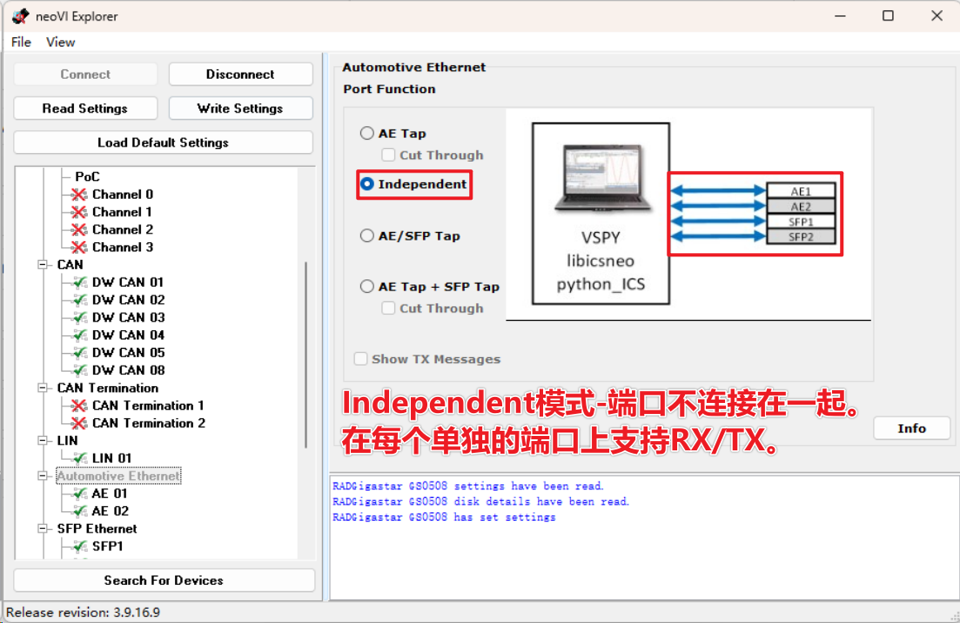960x623 pixels.
Task: Select LIN 01 label in tree
Action: [x=111, y=458]
